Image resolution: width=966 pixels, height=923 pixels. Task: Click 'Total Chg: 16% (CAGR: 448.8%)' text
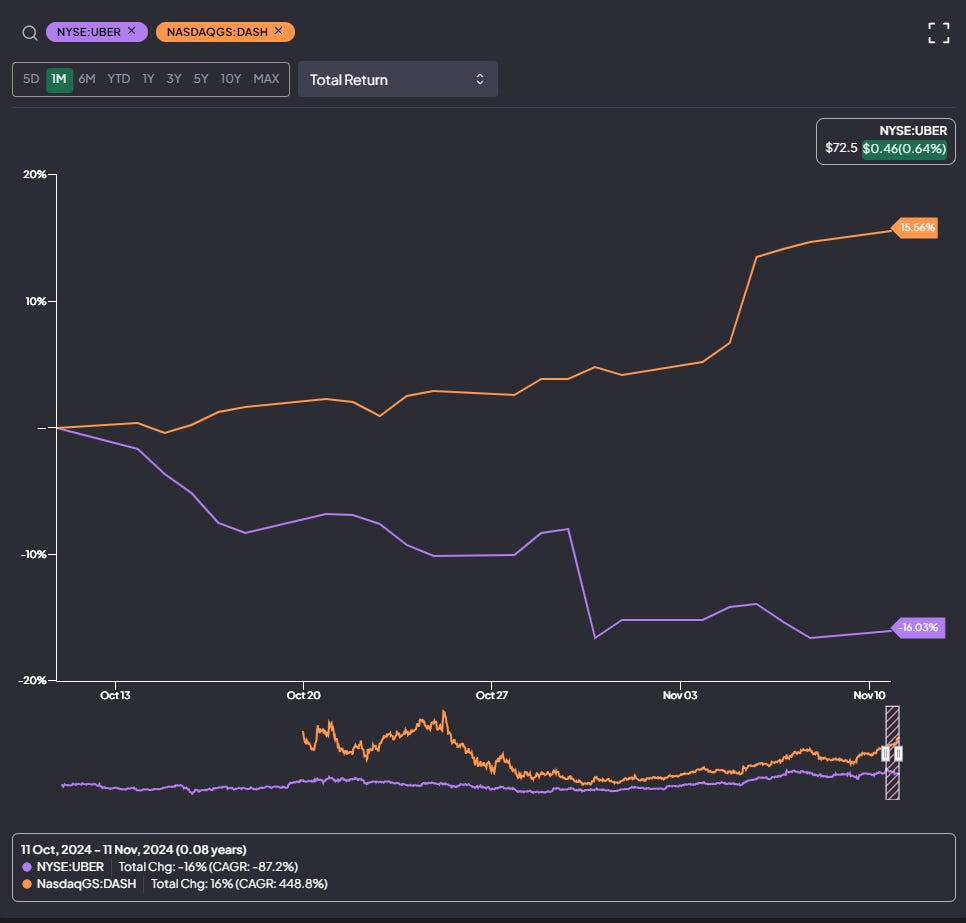[x=239, y=884]
